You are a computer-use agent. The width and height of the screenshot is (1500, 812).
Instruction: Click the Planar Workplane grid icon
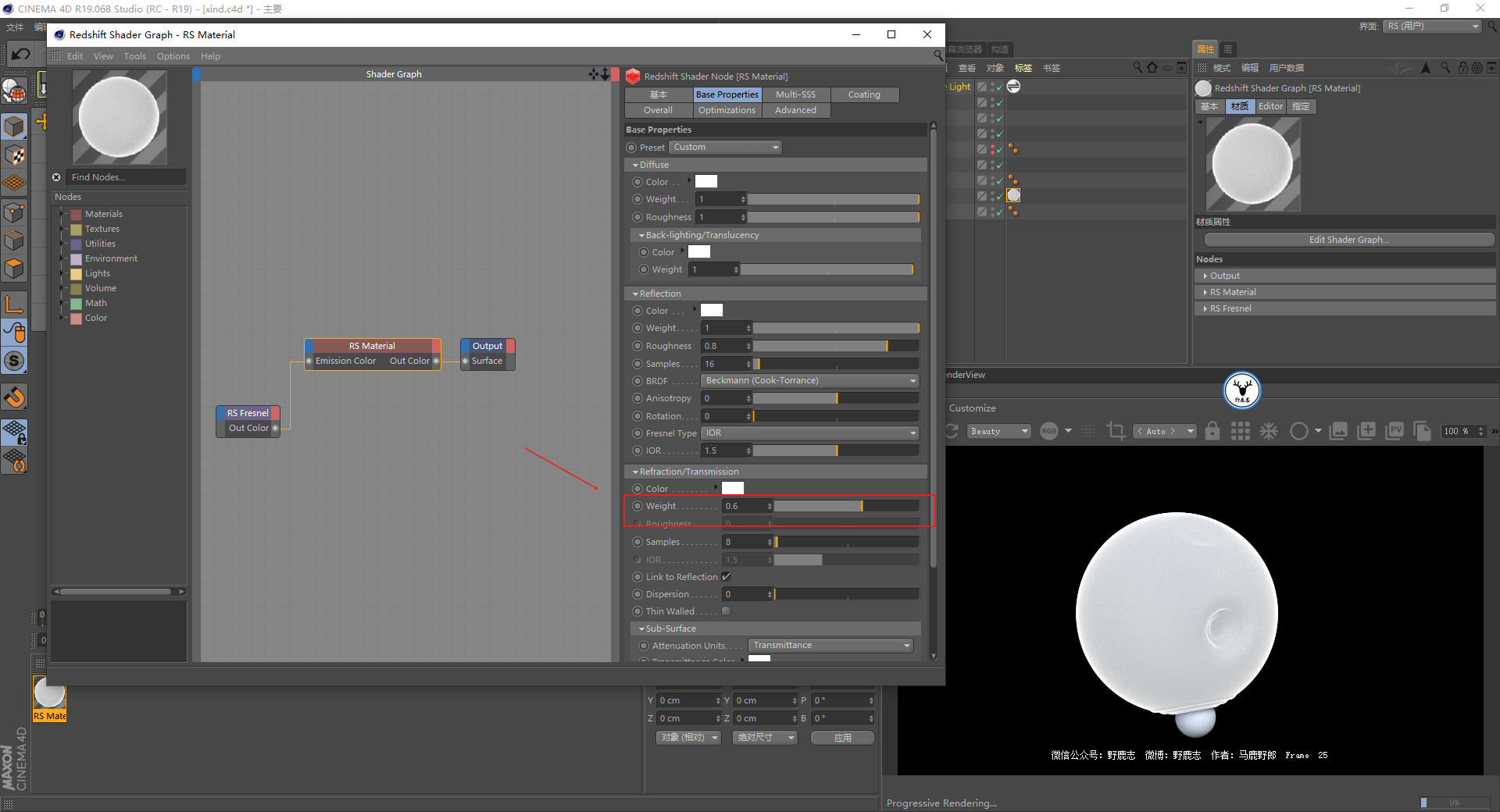pos(15,461)
